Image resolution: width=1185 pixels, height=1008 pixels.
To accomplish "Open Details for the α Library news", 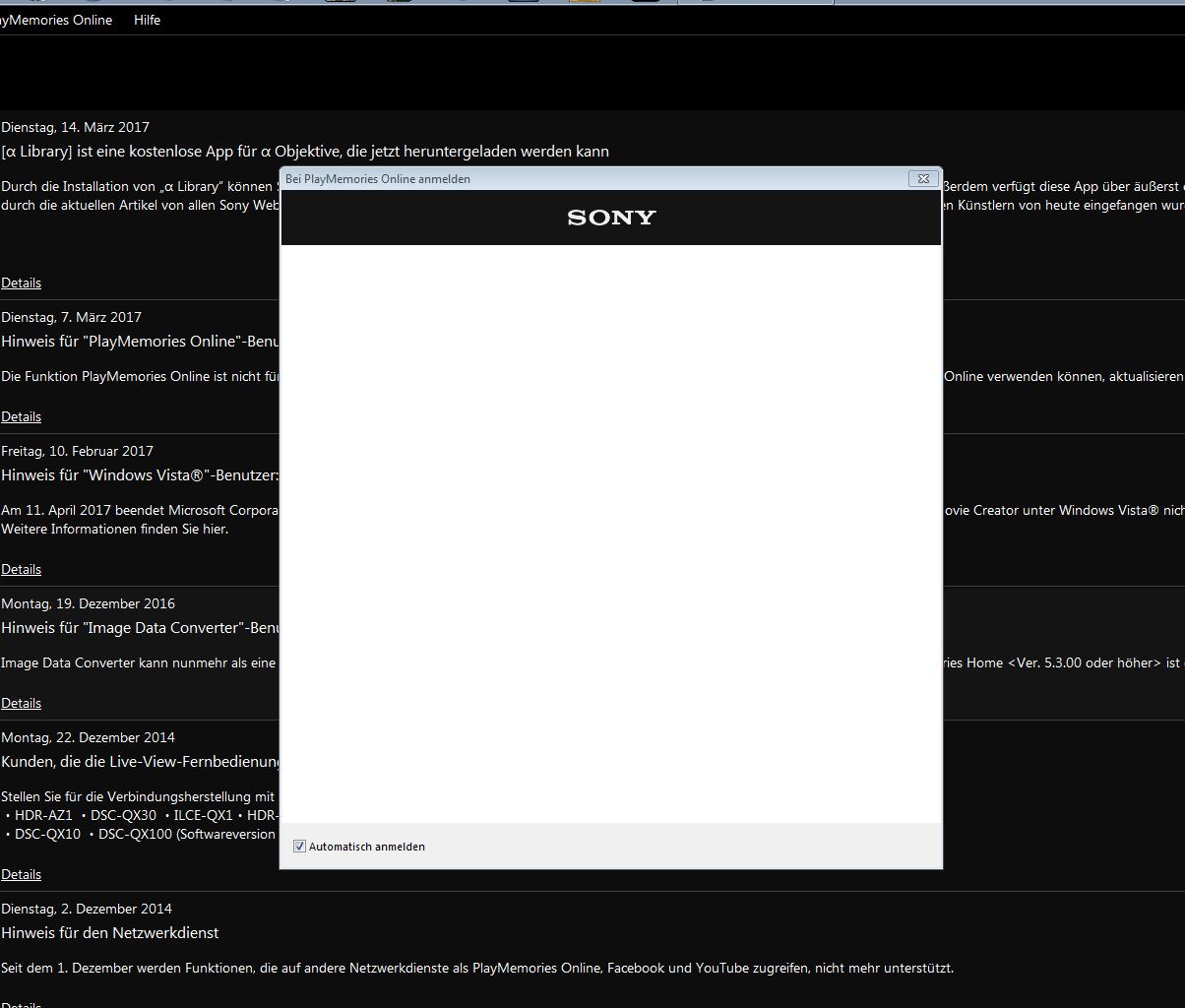I will point(21,283).
